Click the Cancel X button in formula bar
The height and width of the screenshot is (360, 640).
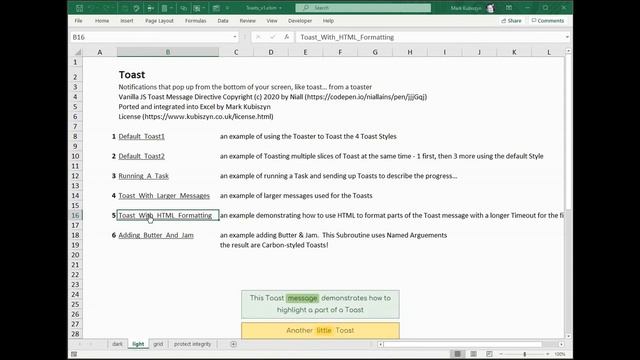(x=258, y=37)
